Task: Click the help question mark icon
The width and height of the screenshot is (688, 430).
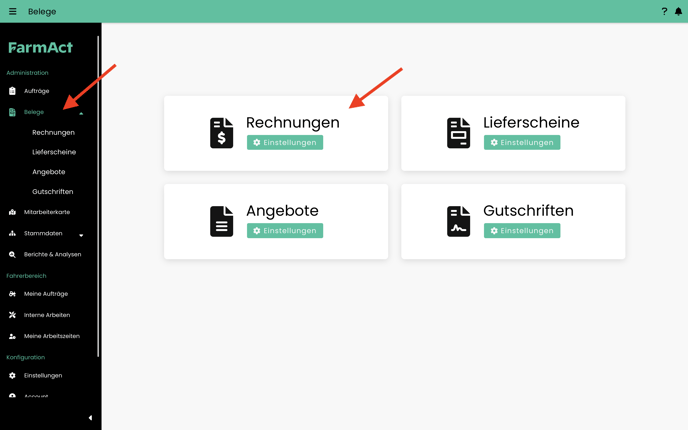Action: pos(664,11)
